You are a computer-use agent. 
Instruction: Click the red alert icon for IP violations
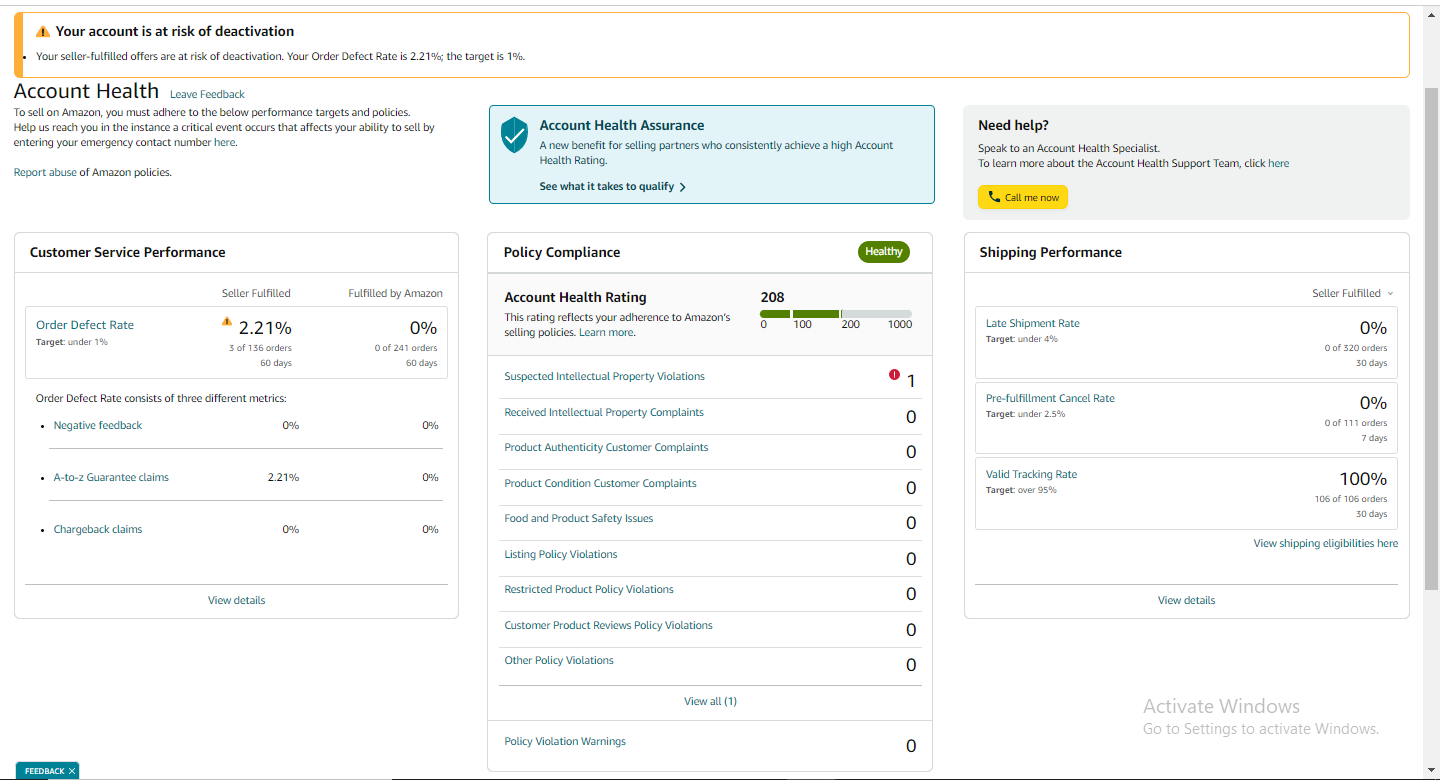[x=894, y=375]
